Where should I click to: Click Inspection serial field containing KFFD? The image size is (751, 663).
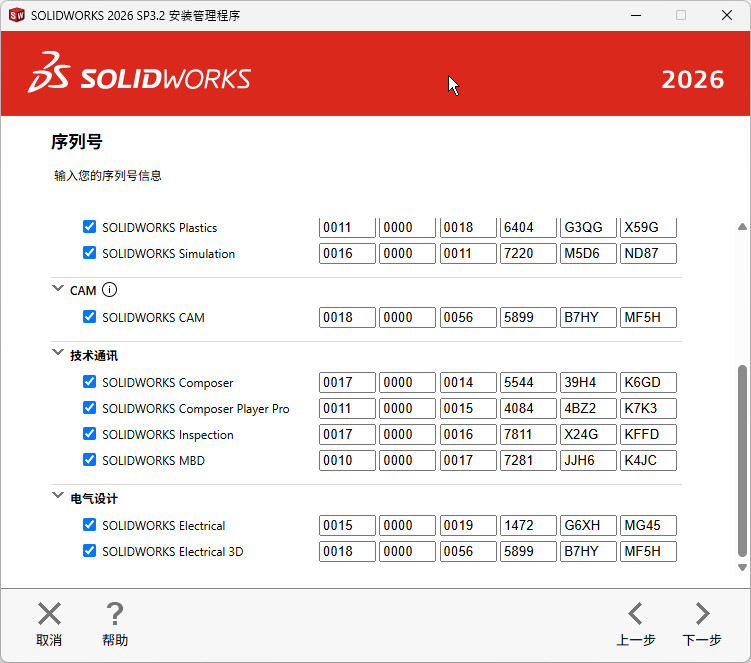point(649,434)
